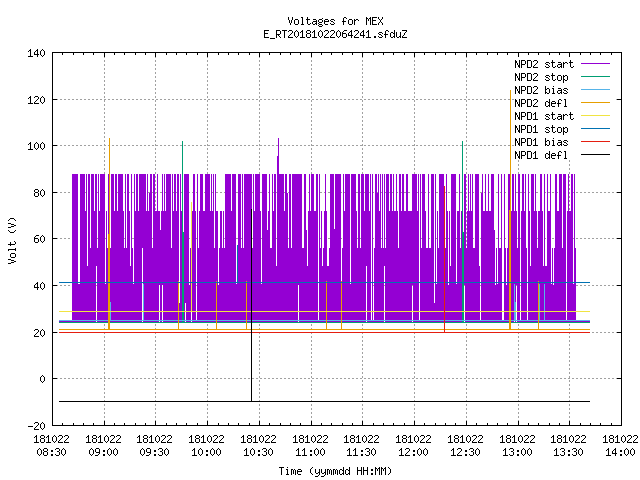This screenshot has height=480, width=640.
Task: Click the 'NPD2 stop' legend label
Action: coord(541,77)
